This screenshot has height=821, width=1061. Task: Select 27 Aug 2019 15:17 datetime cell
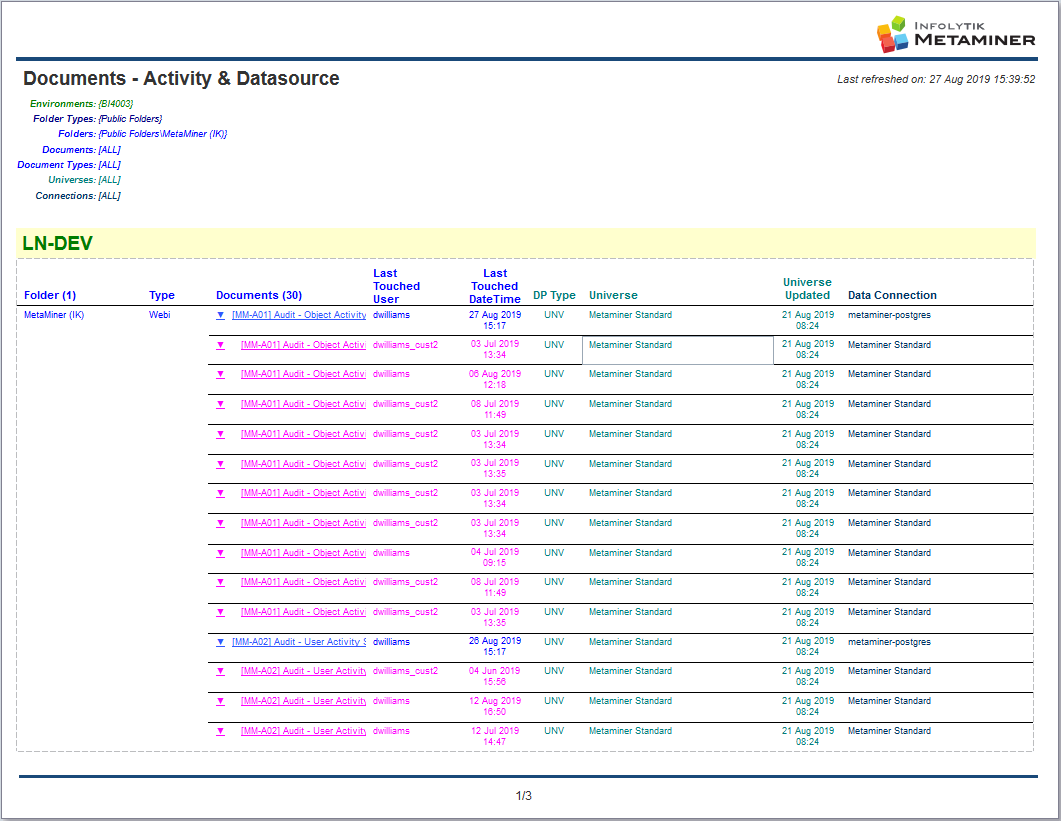[495, 320]
